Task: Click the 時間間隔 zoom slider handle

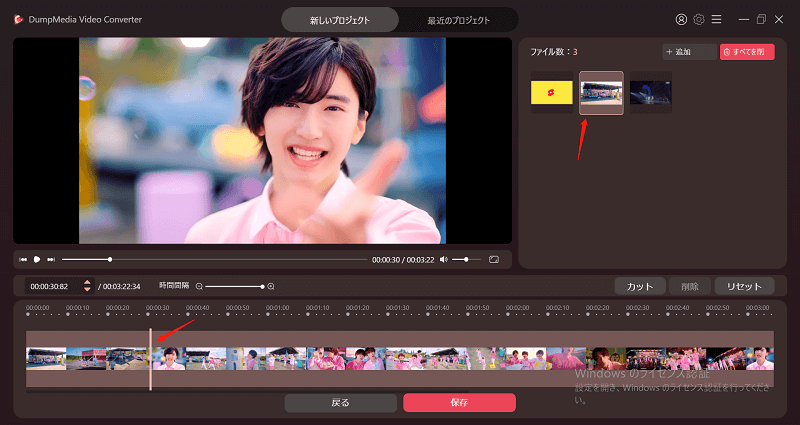Action: coord(262,287)
